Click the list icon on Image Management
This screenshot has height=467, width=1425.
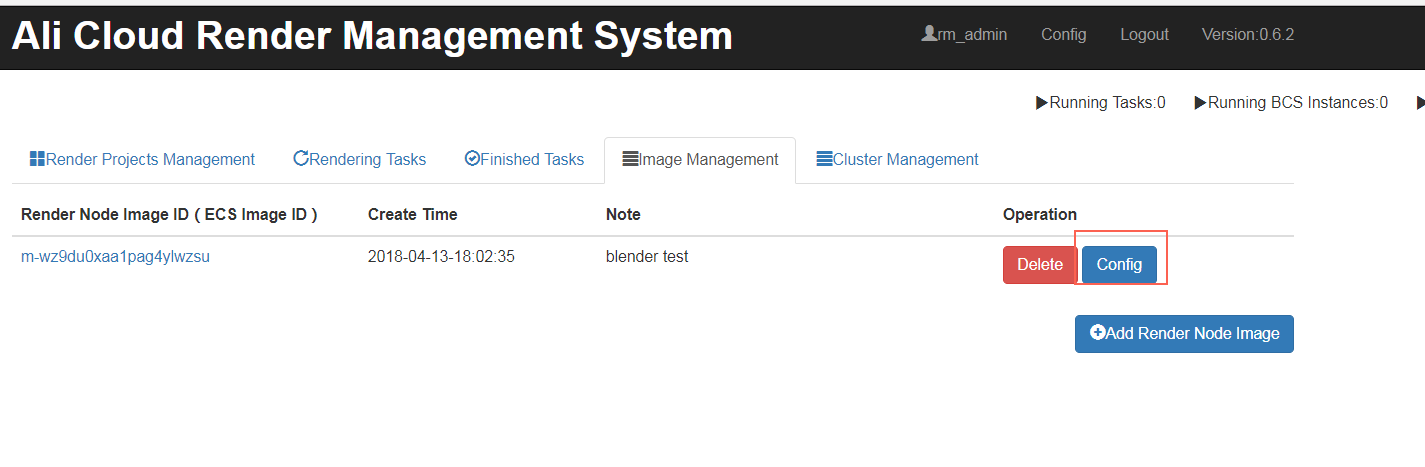pyautogui.click(x=630, y=159)
